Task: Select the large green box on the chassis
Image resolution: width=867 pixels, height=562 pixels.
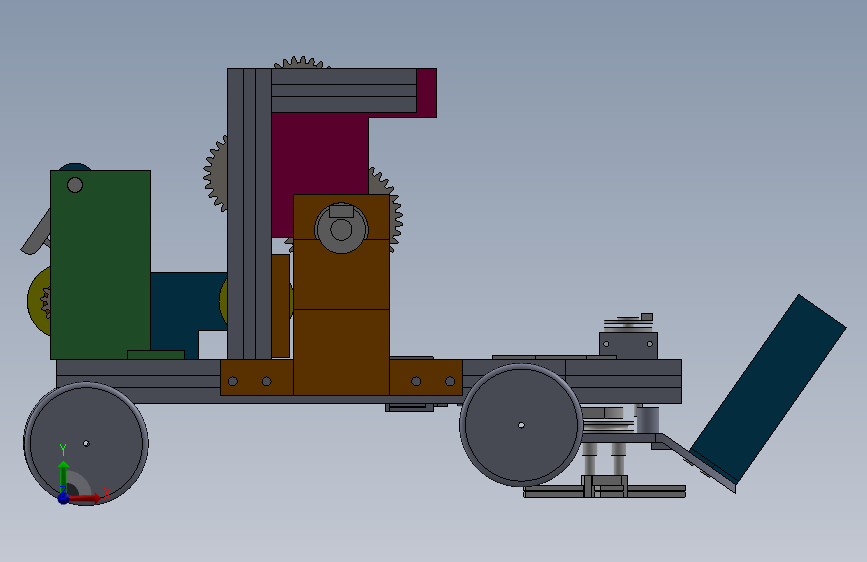Action: pyautogui.click(x=100, y=264)
